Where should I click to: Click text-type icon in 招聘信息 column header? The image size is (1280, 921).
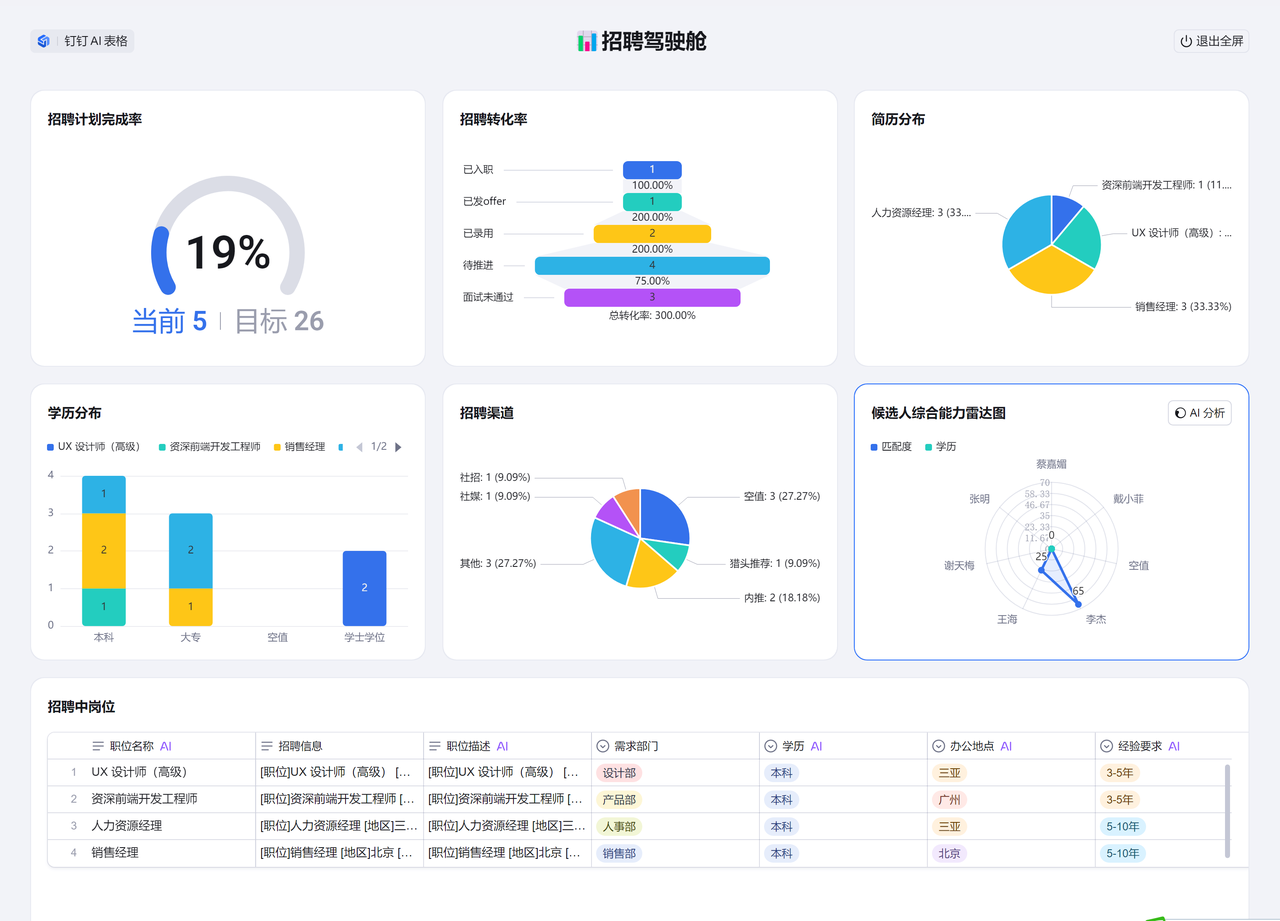(x=266, y=746)
